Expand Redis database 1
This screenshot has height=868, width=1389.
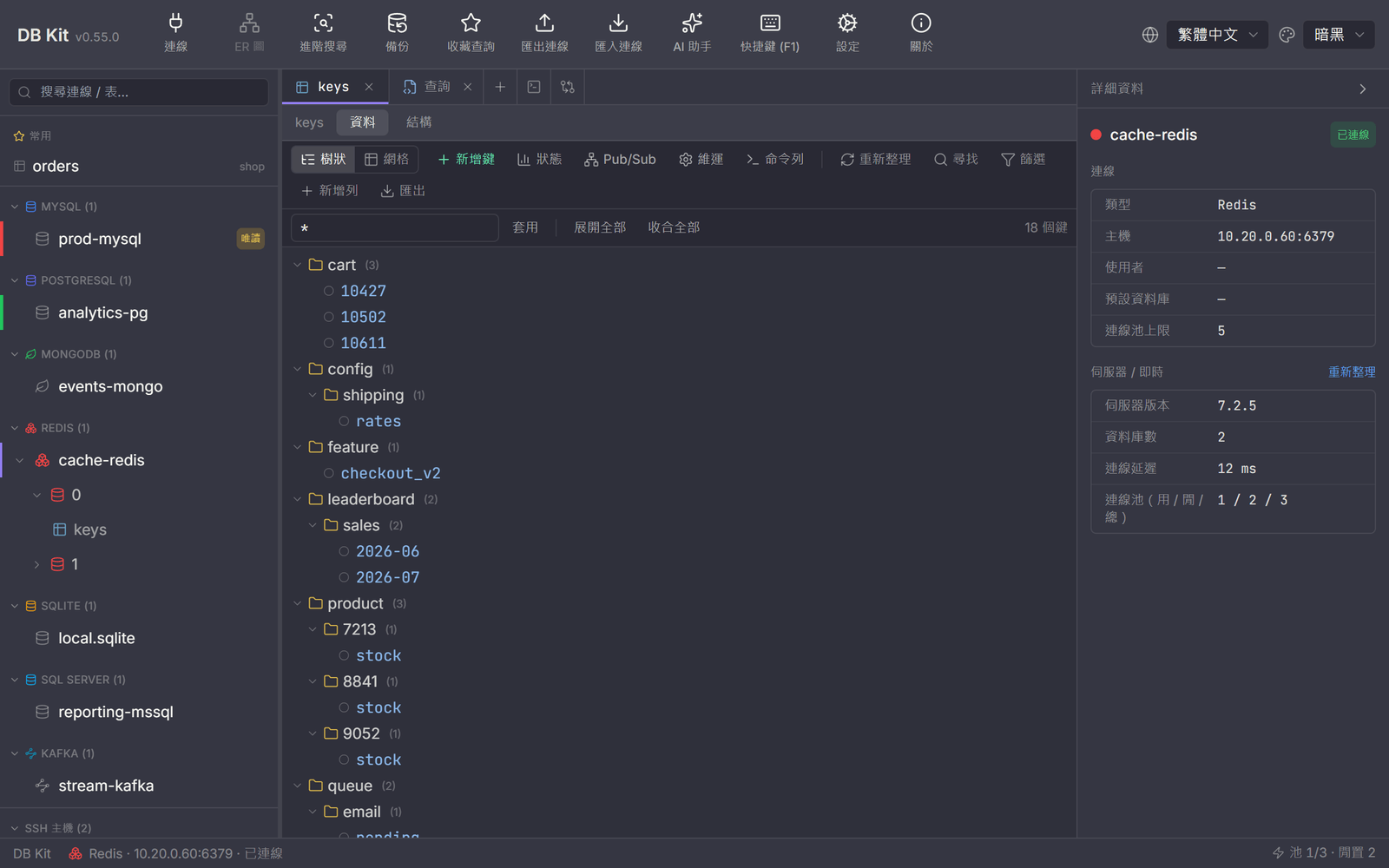point(36,564)
